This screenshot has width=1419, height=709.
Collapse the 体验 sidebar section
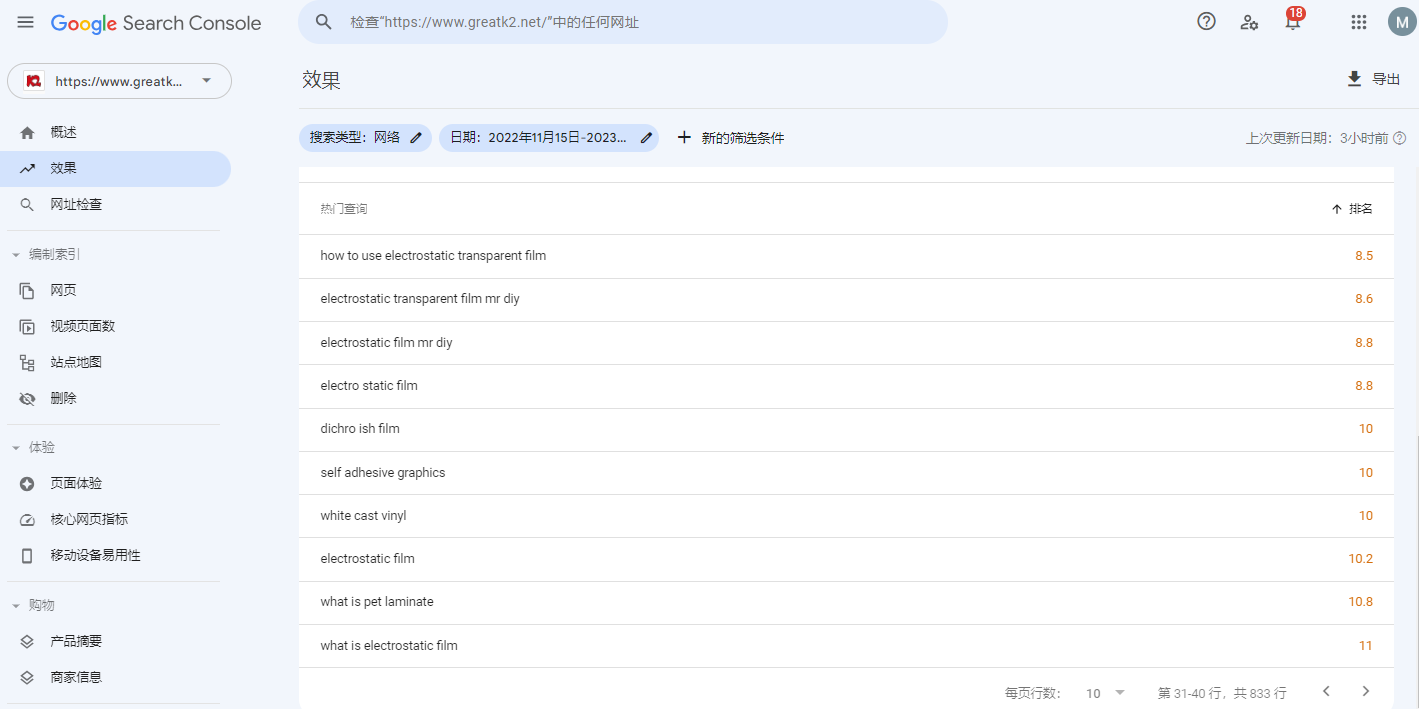pos(16,448)
